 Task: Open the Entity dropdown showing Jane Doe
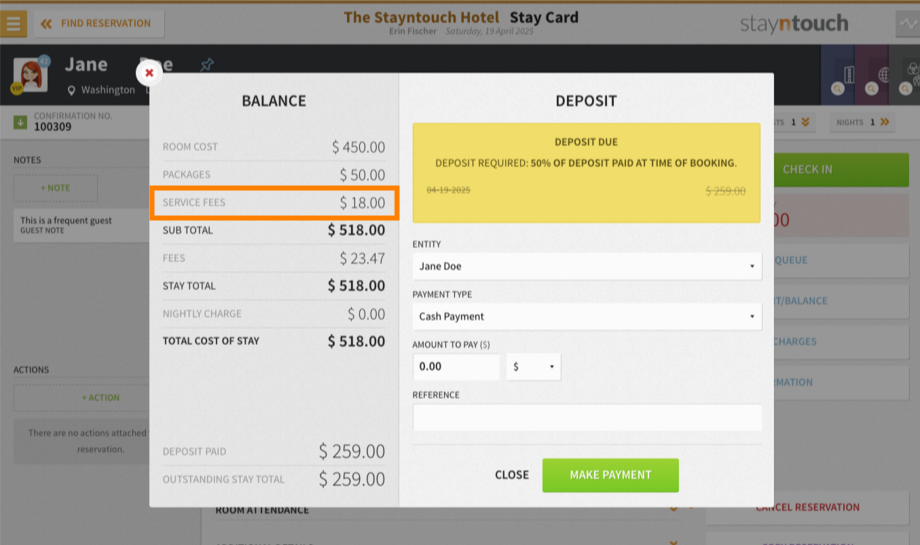[587, 266]
